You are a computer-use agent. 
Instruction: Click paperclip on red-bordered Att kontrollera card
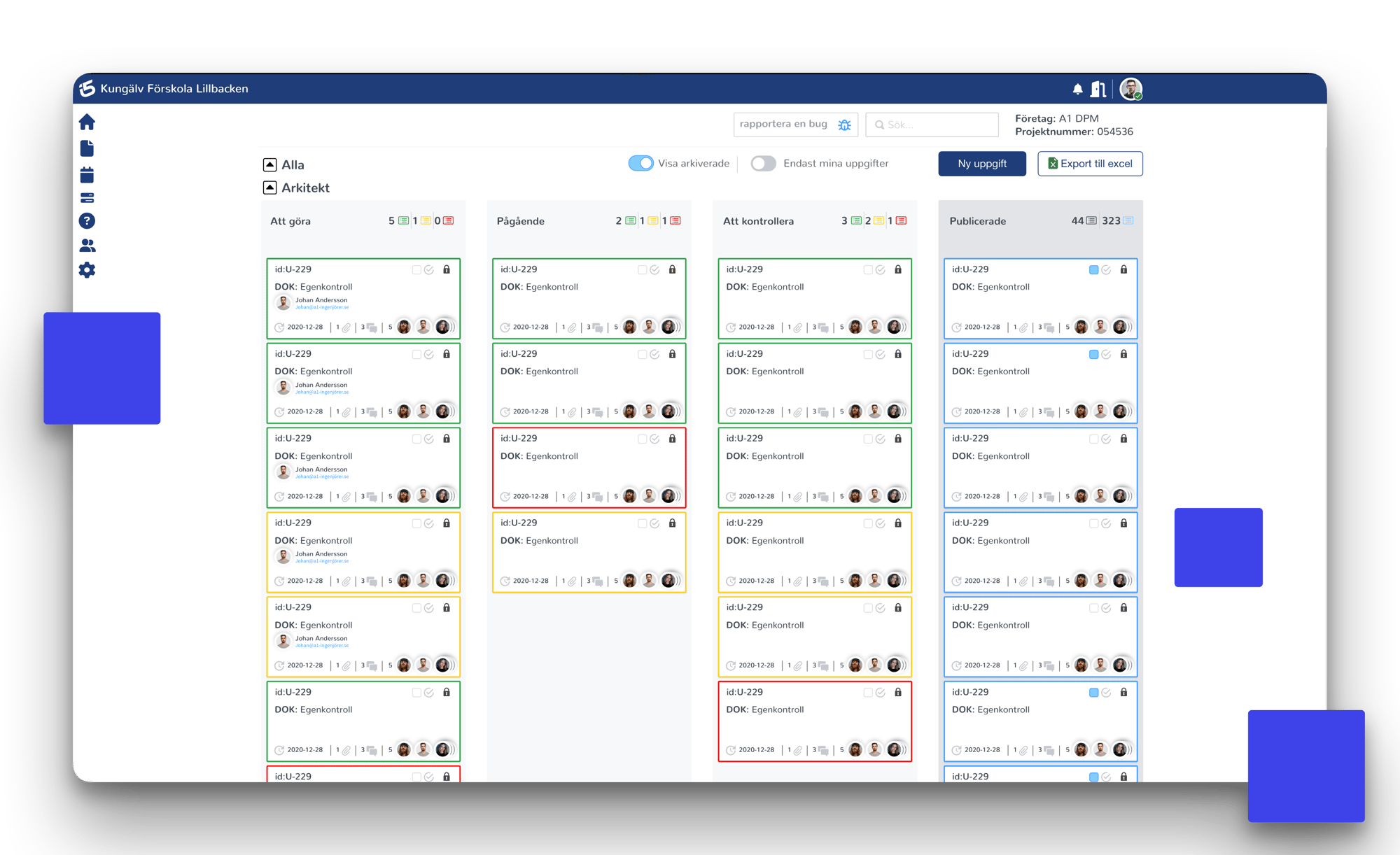(798, 751)
